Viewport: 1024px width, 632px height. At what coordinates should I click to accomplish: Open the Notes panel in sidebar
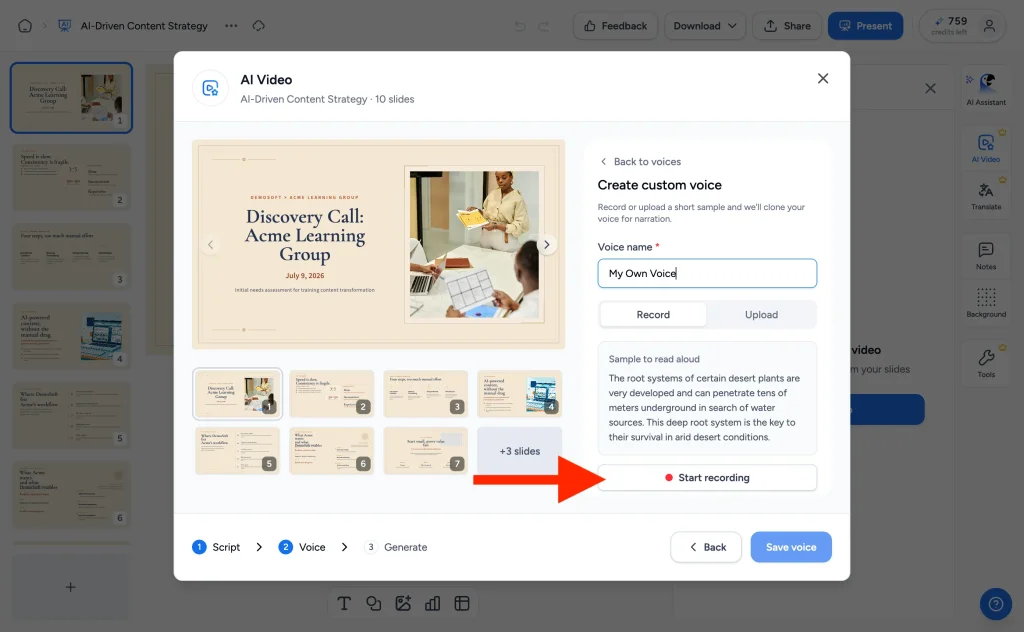(x=986, y=255)
